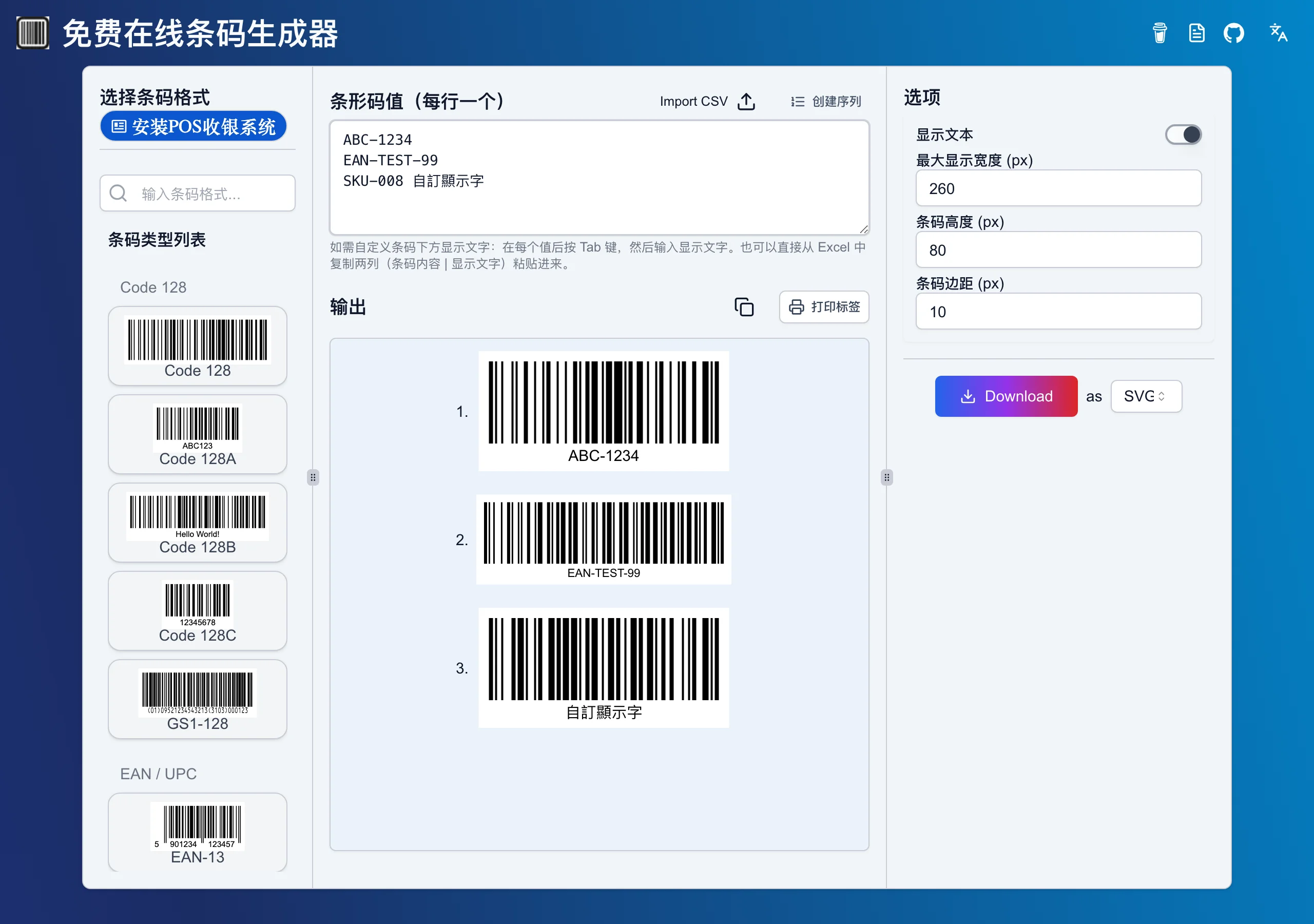Open the GitHub repository icon
1314x924 pixels.
click(1233, 33)
